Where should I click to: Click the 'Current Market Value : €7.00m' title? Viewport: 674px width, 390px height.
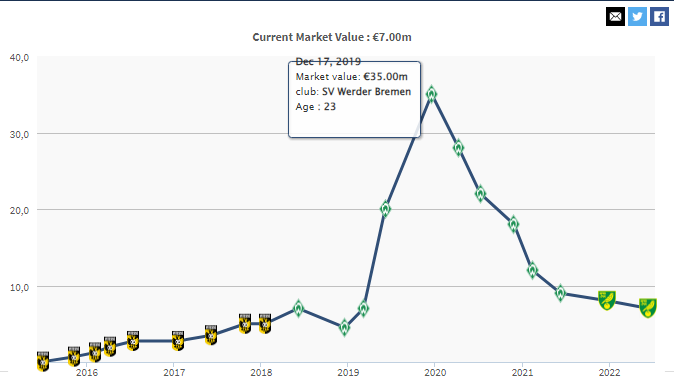[x=332, y=37]
